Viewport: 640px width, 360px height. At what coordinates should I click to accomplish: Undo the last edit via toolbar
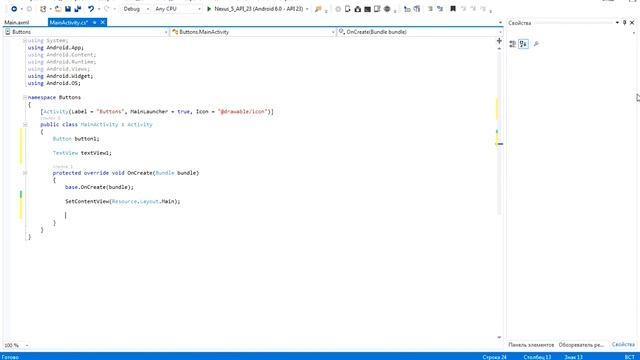click(x=91, y=9)
